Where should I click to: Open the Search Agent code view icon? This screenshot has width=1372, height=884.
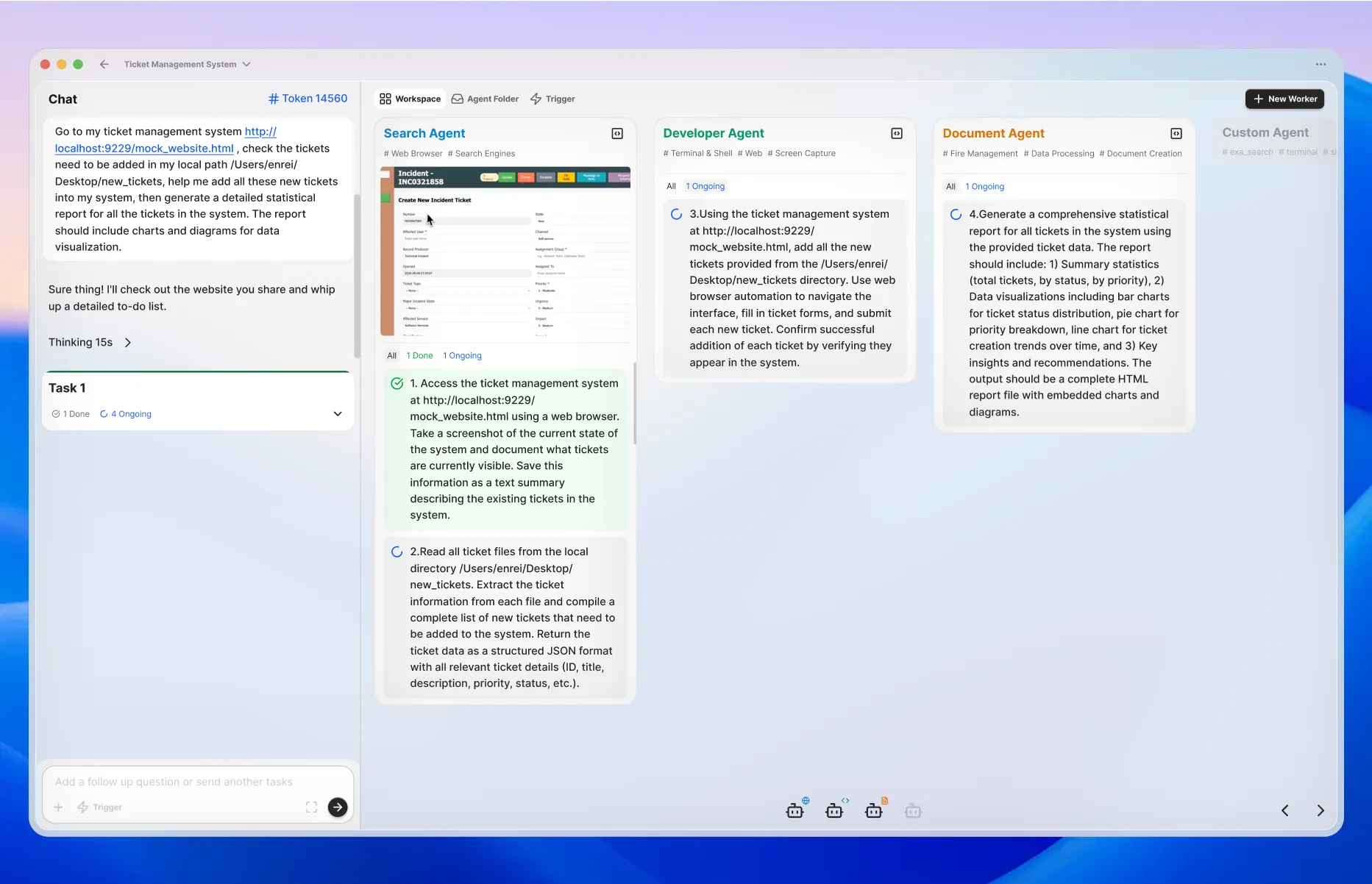tap(616, 133)
